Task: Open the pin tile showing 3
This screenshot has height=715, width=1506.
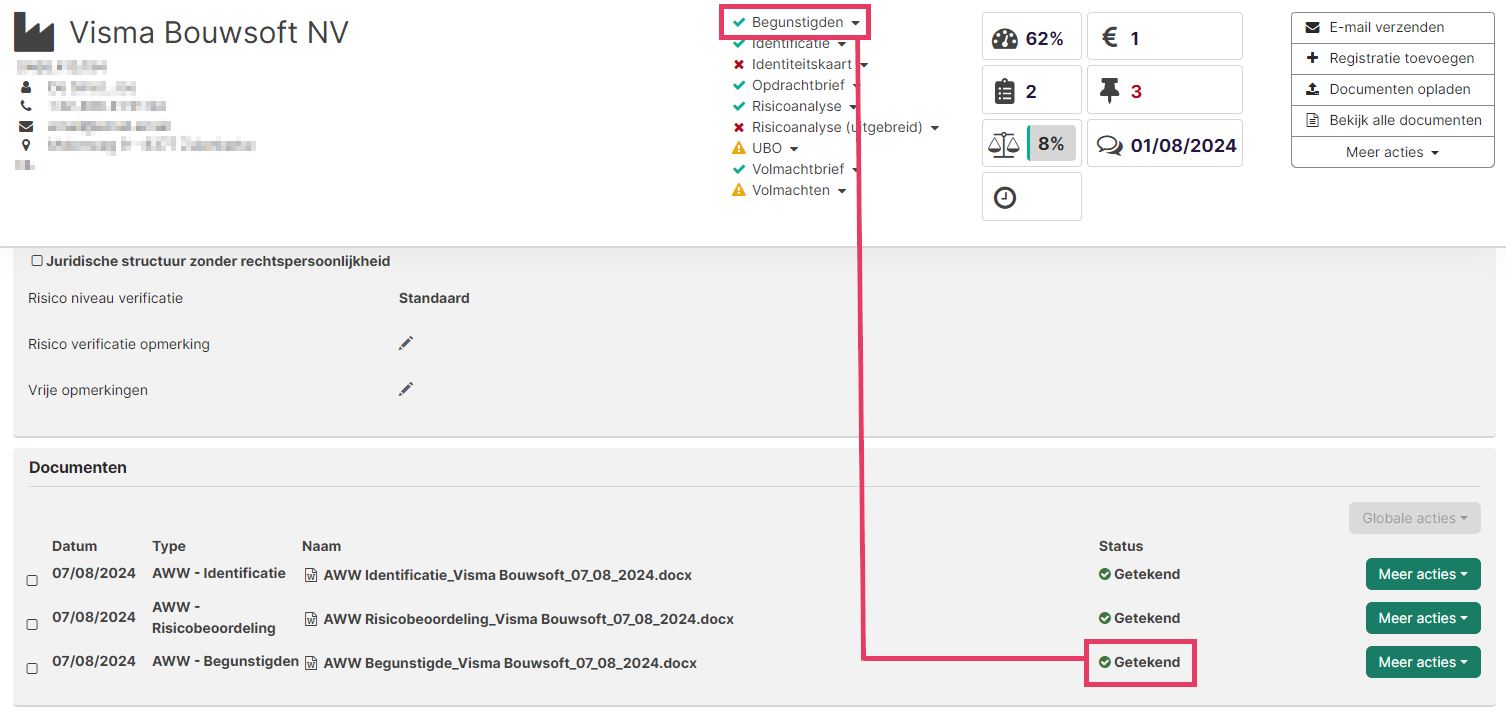Action: tap(1165, 90)
